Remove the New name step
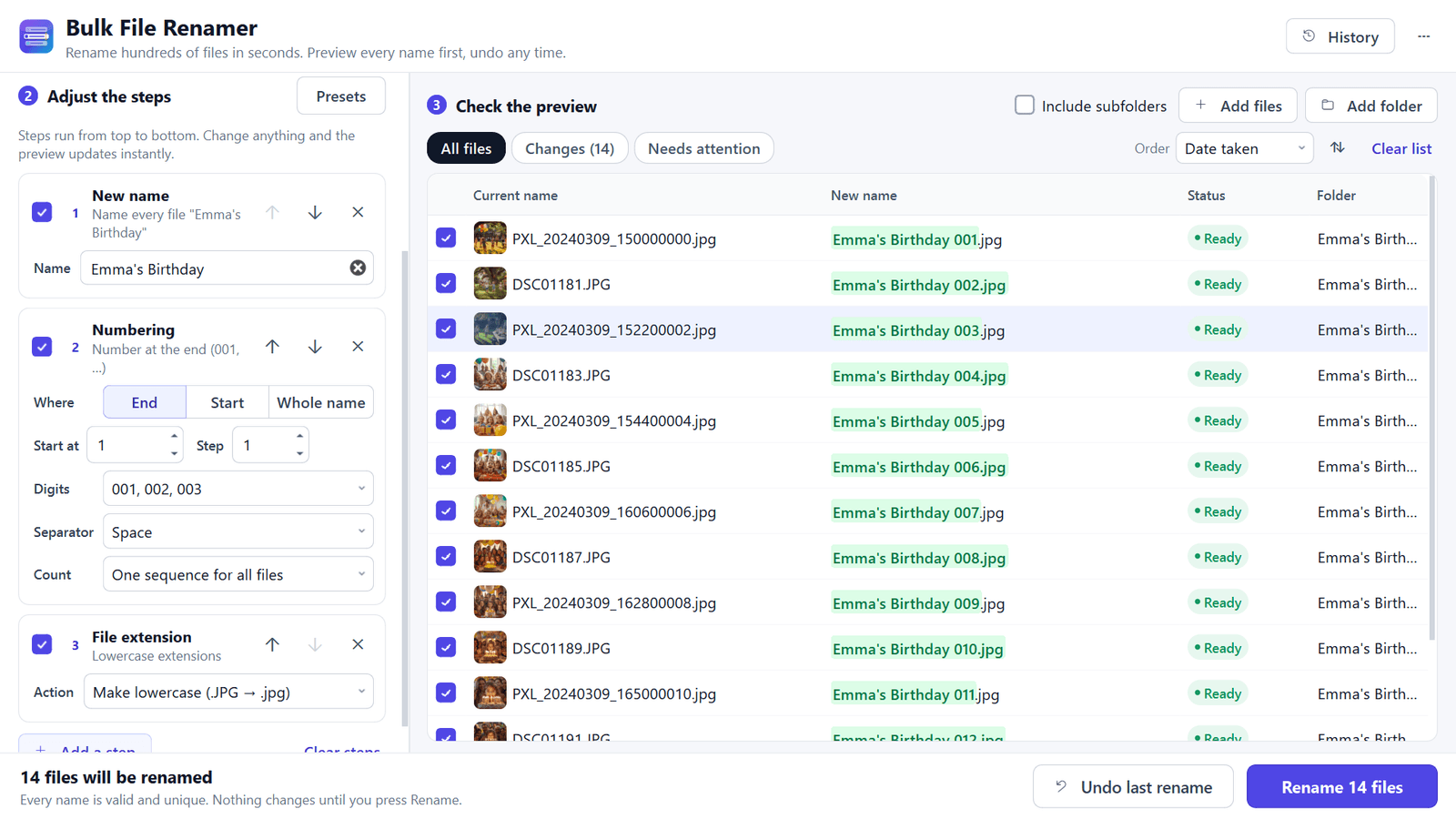 (x=358, y=212)
